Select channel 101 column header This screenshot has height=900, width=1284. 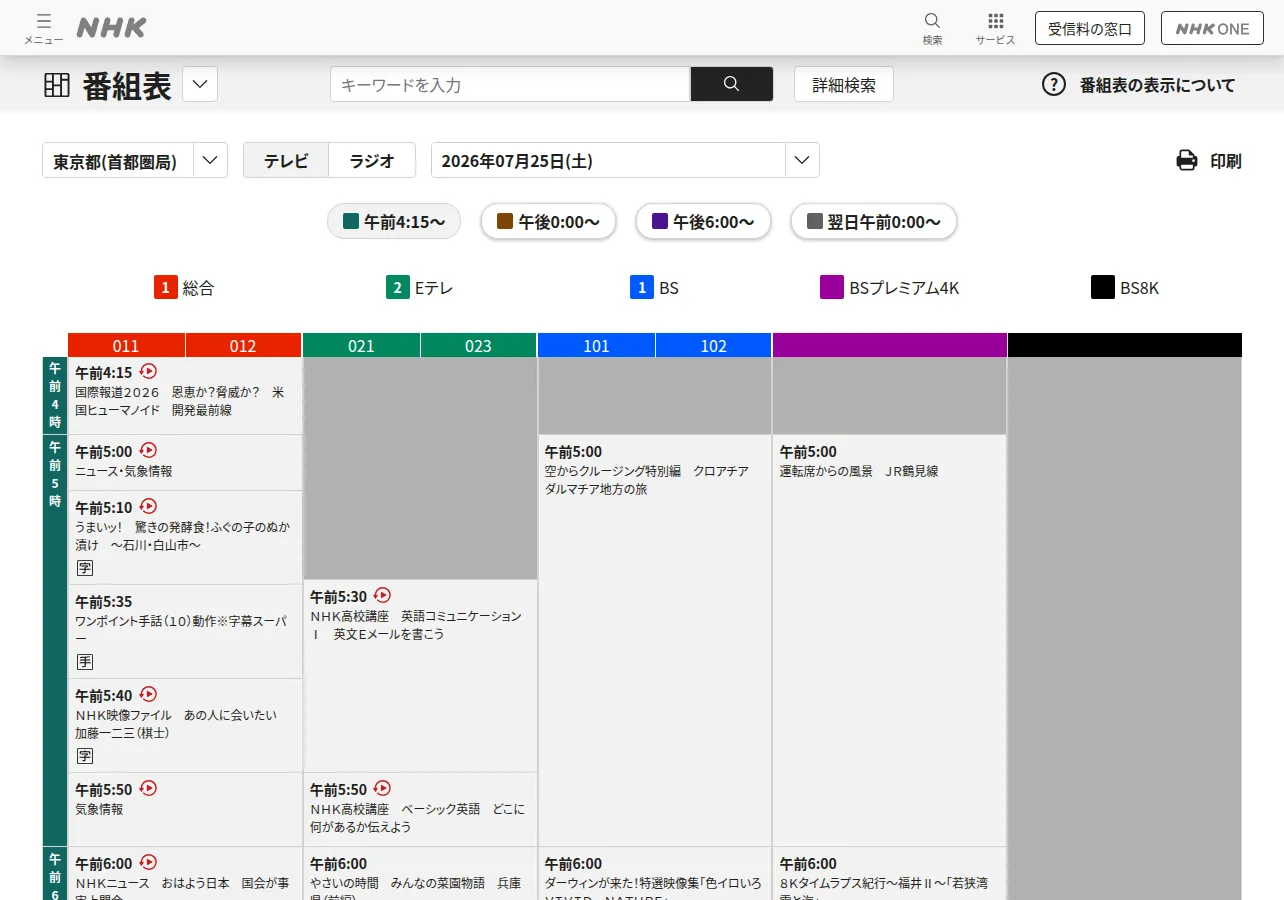[x=596, y=346]
